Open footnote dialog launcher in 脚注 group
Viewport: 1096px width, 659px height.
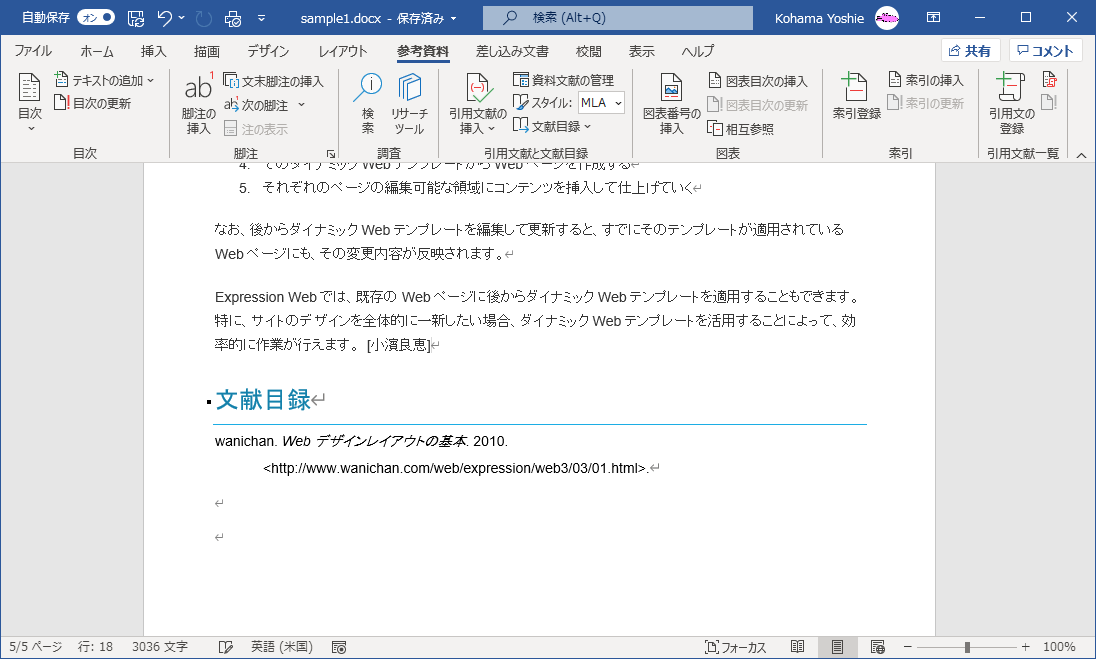(331, 154)
